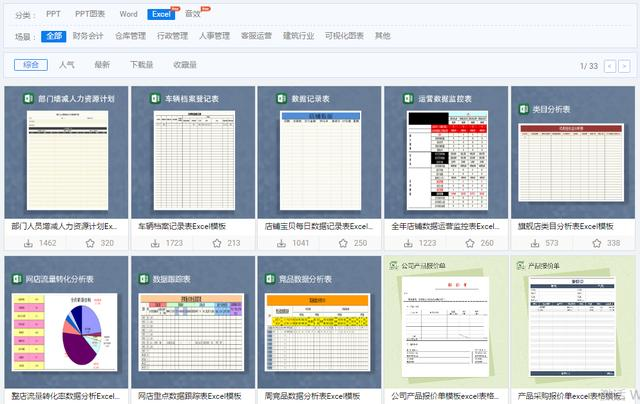The height and width of the screenshot is (404, 640).
Task: Sort results by 下载量
Action: click(x=142, y=65)
